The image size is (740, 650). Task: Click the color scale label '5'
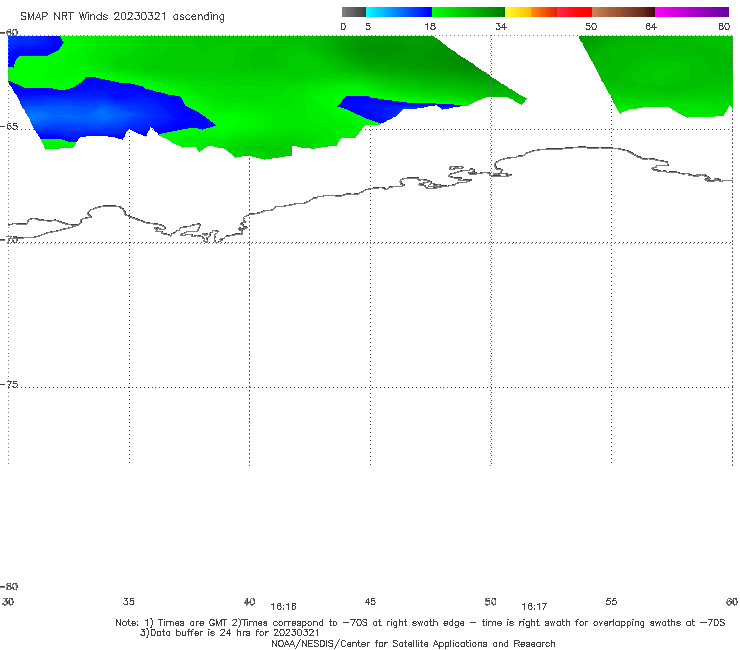tap(368, 27)
